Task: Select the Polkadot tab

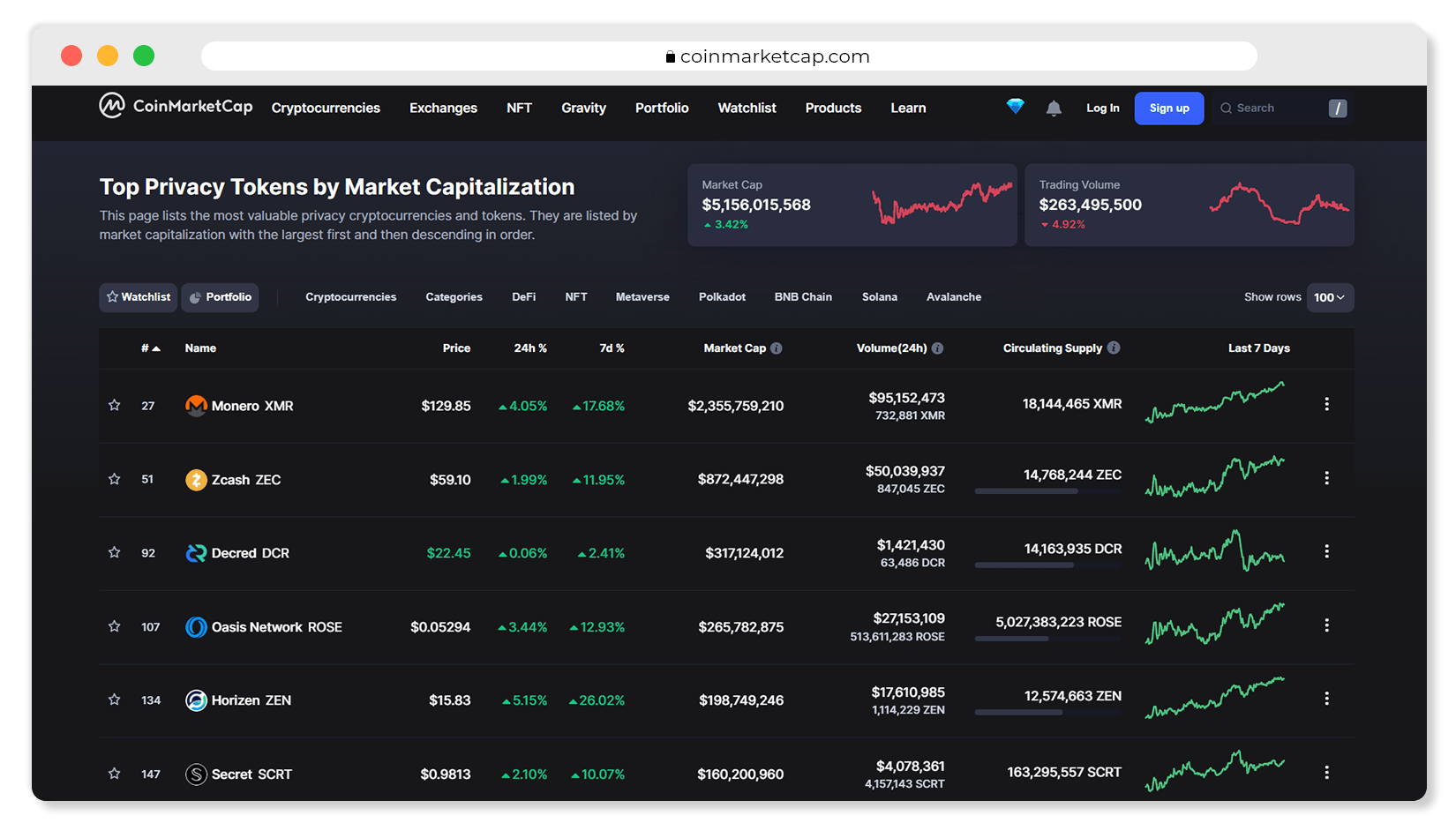Action: click(722, 297)
